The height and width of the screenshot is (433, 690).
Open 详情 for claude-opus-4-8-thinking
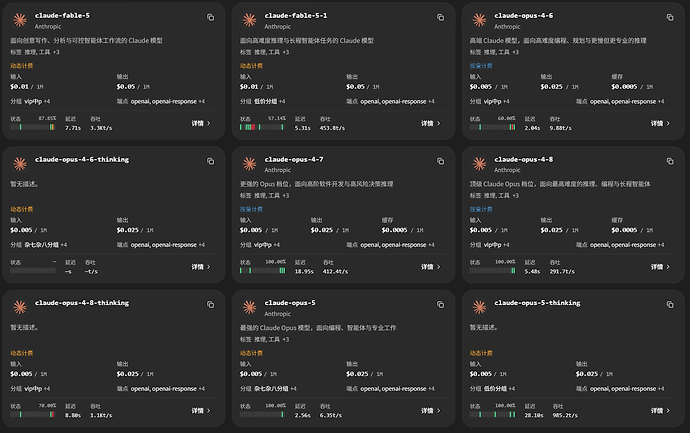pos(201,411)
